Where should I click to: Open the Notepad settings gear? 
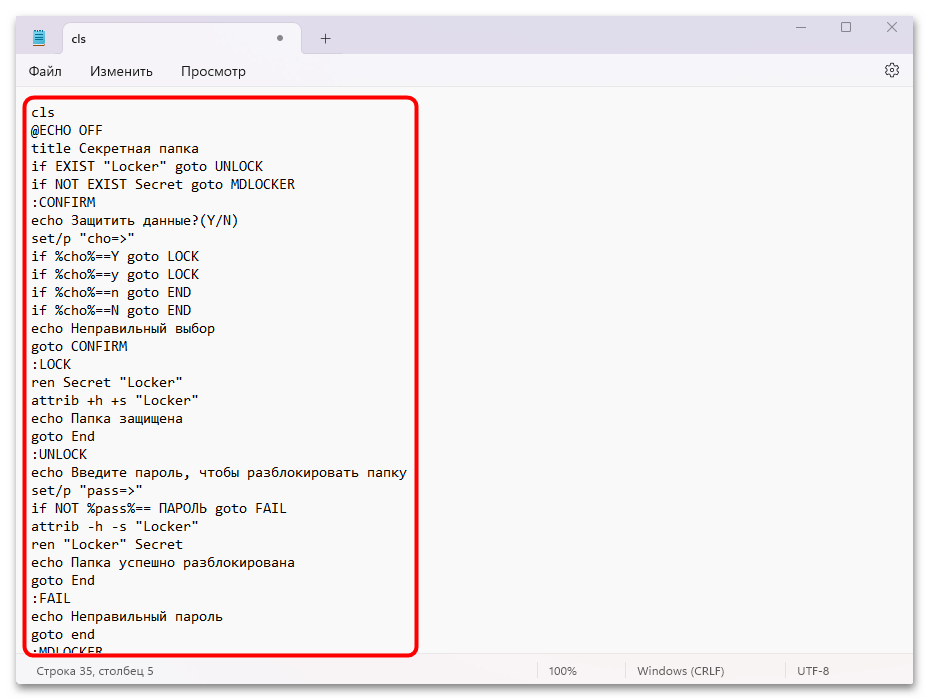(x=892, y=70)
